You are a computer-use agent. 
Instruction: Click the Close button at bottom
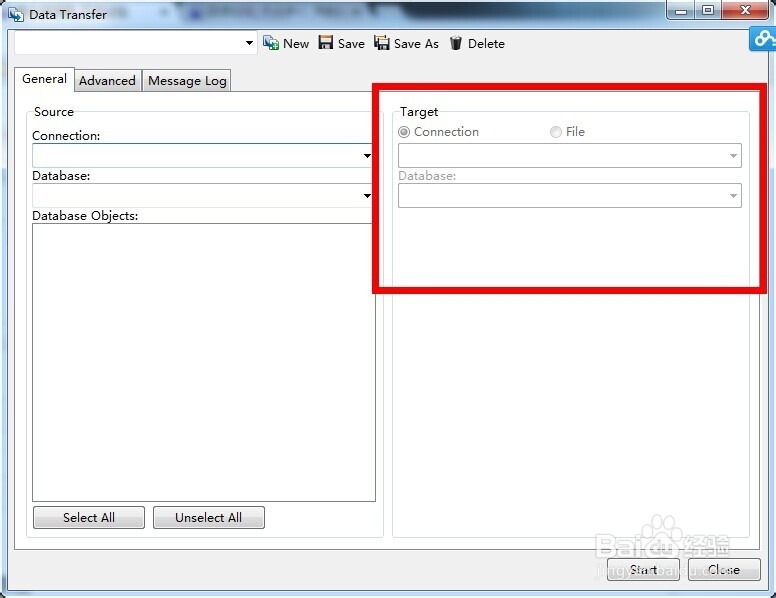click(724, 570)
